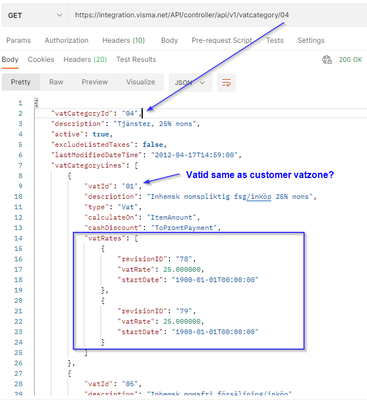Click line number 27 in gutter
367x400 pixels.
tap(18, 373)
